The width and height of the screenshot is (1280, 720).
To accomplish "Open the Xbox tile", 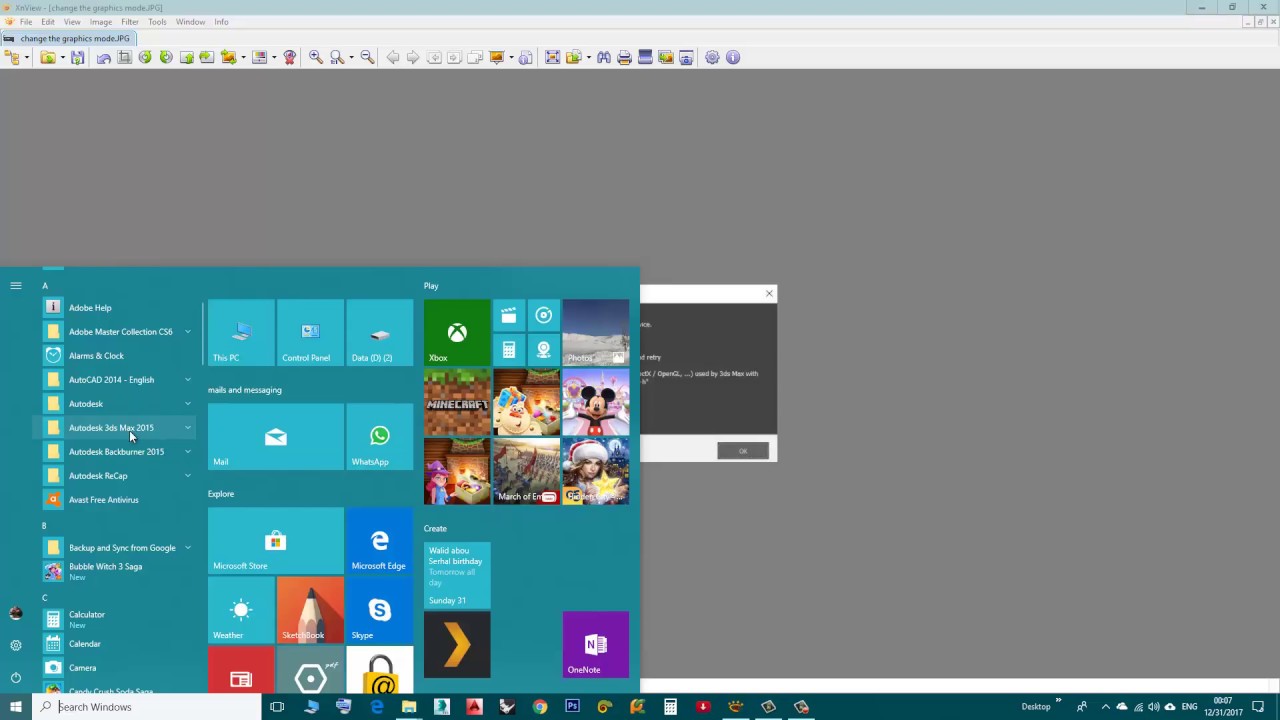I will pos(457,333).
